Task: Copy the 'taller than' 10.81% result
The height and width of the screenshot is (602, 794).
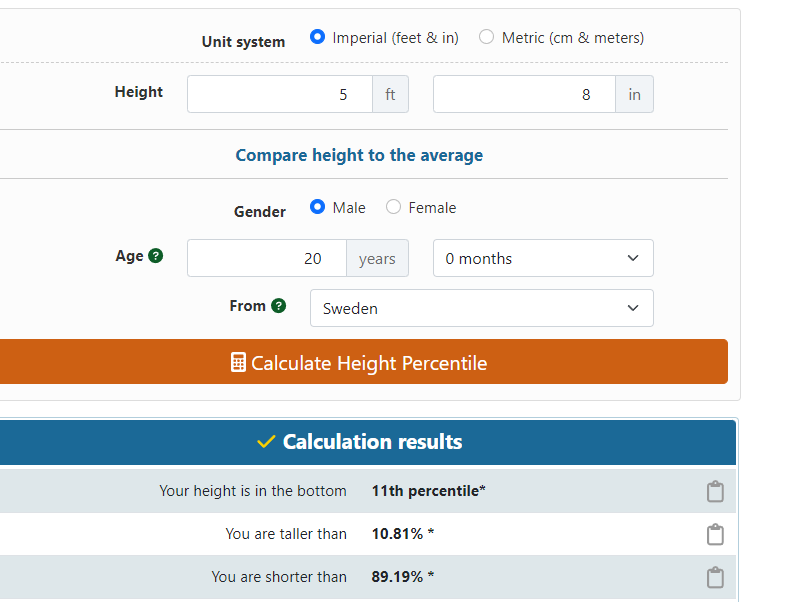Action: tap(714, 534)
